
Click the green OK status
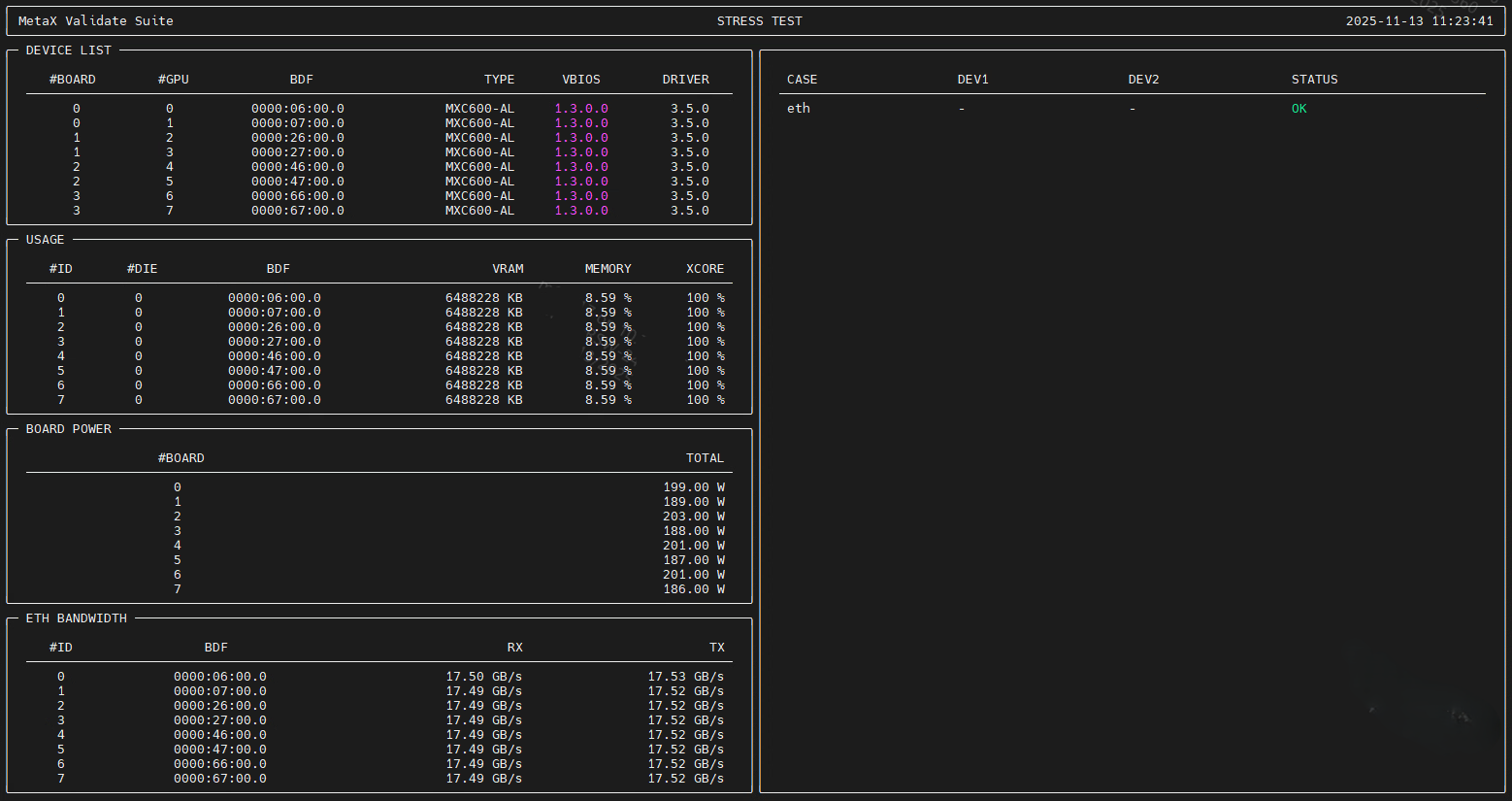1298,109
